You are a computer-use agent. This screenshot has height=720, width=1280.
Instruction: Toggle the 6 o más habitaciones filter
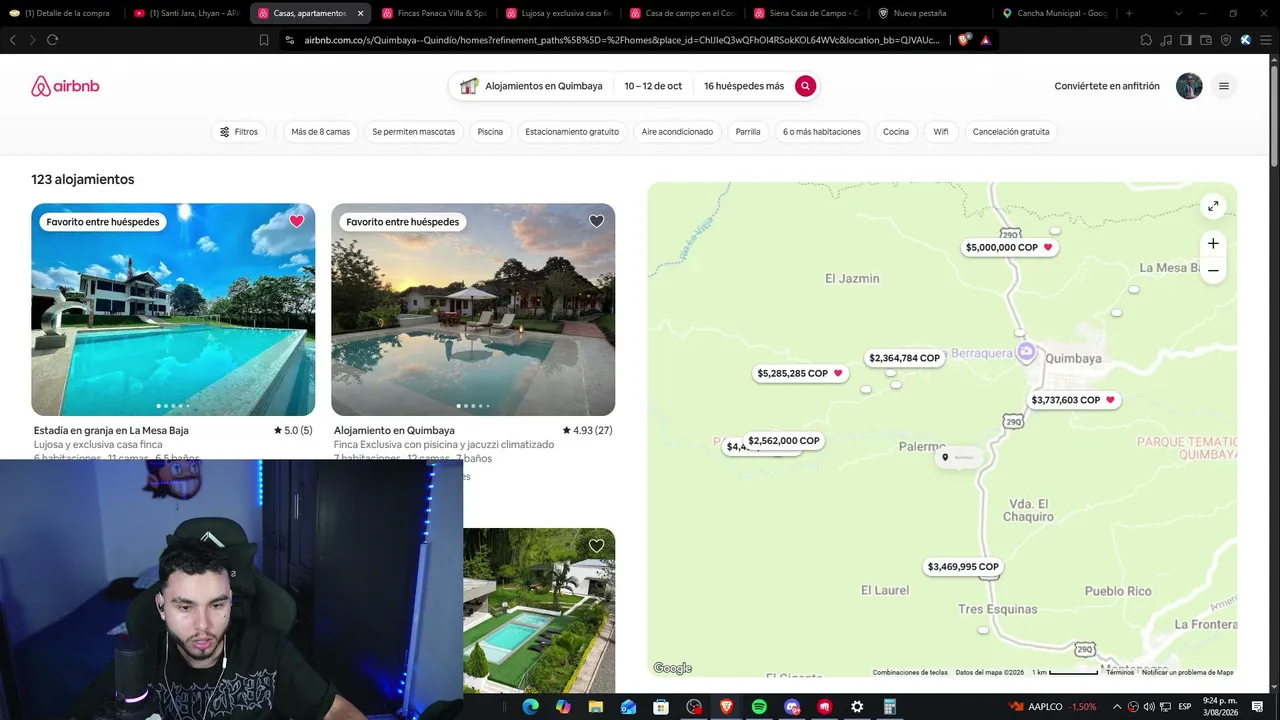822,132
